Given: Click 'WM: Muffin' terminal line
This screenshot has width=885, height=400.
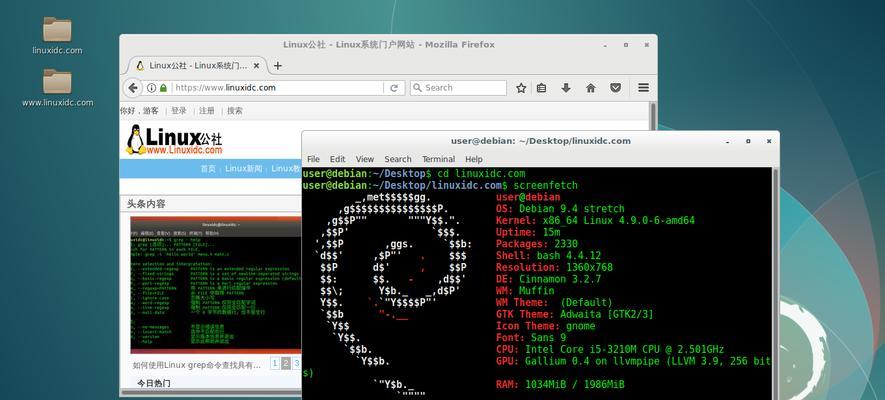Looking at the screenshot, I should tap(525, 291).
